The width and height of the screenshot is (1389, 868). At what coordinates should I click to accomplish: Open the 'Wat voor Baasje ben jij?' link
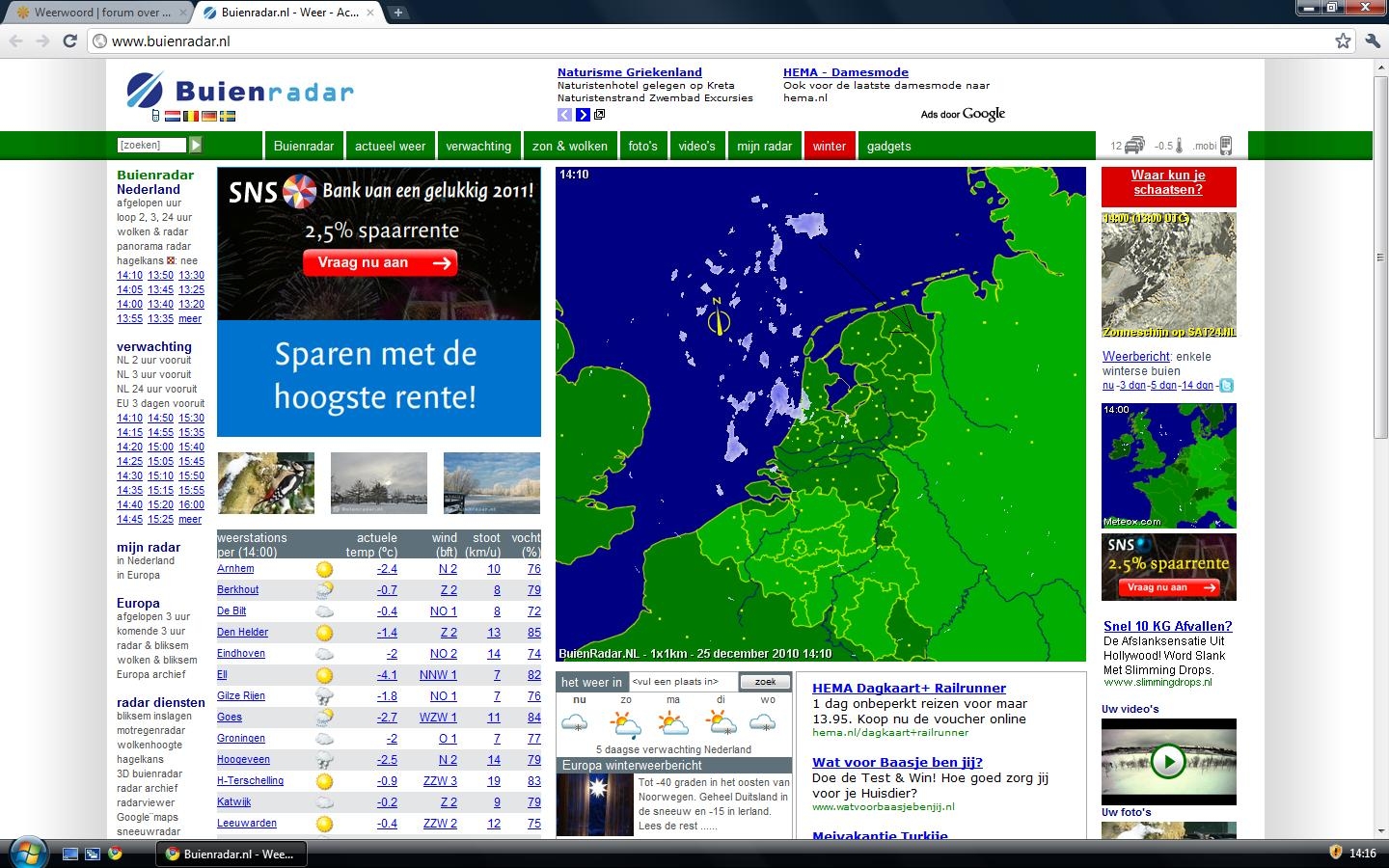point(897,762)
